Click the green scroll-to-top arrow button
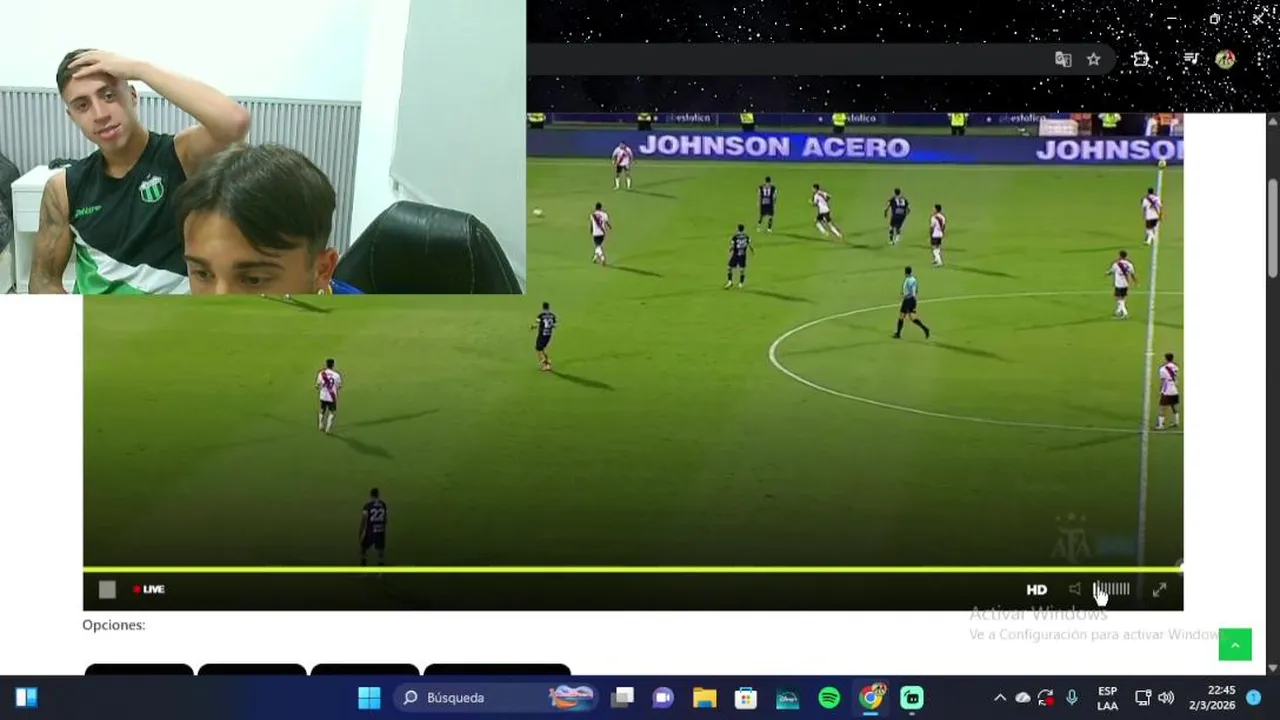 coord(1235,644)
